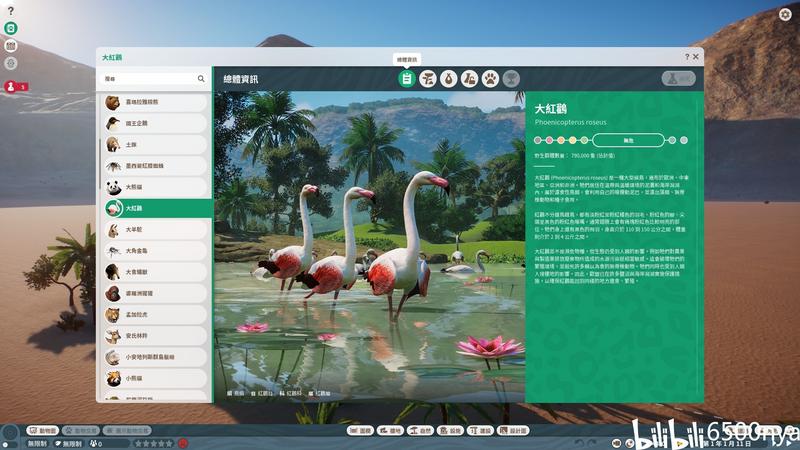This screenshot has height=450, width=800.
Task: Select the Bengal tiger 孟加拉虎 entry
Action: [155, 315]
